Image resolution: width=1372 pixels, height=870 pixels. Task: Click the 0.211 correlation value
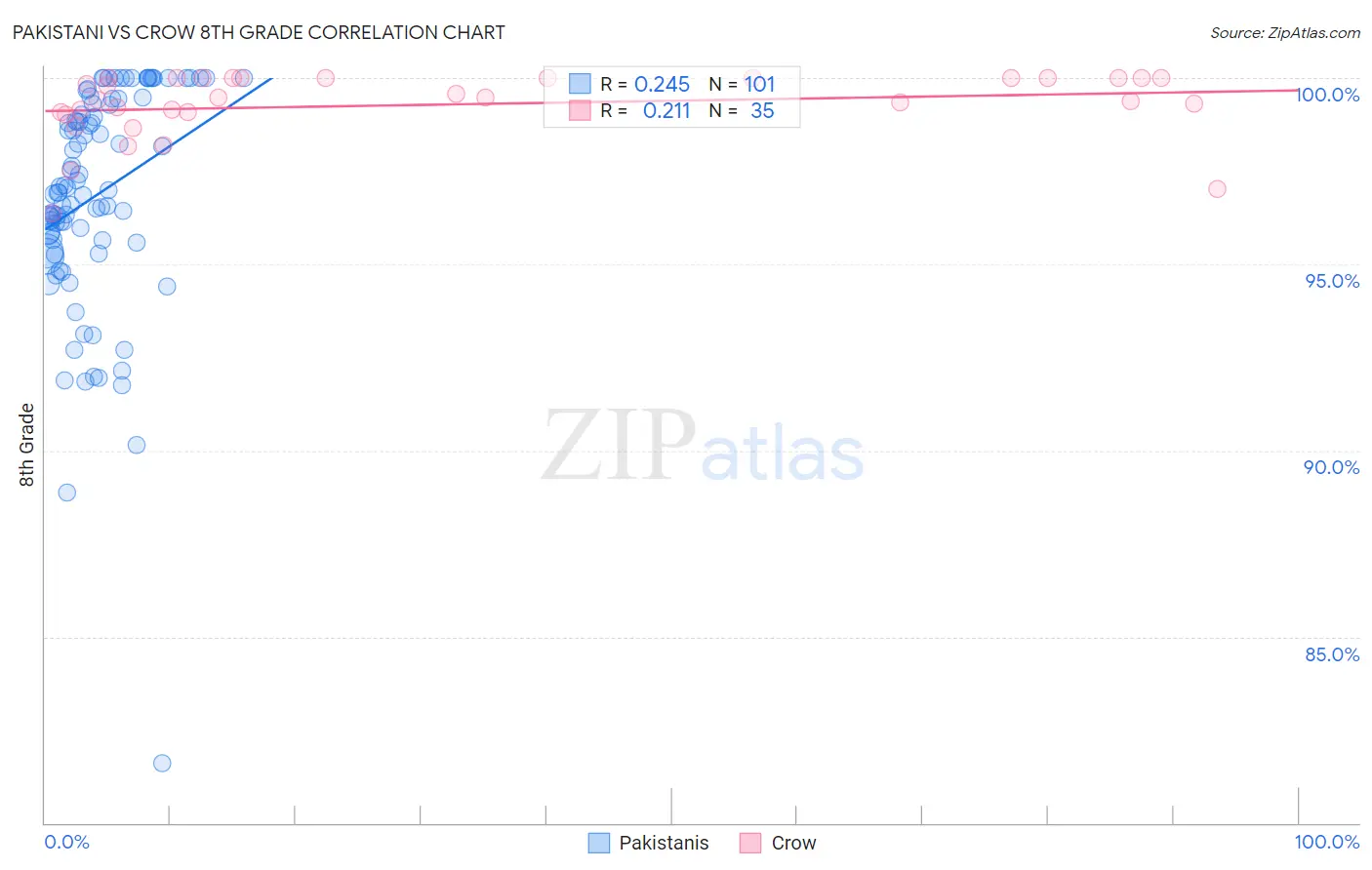666,111
